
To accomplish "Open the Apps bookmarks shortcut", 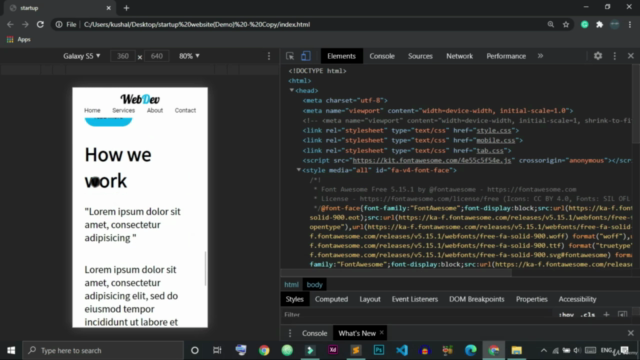I will [19, 39].
